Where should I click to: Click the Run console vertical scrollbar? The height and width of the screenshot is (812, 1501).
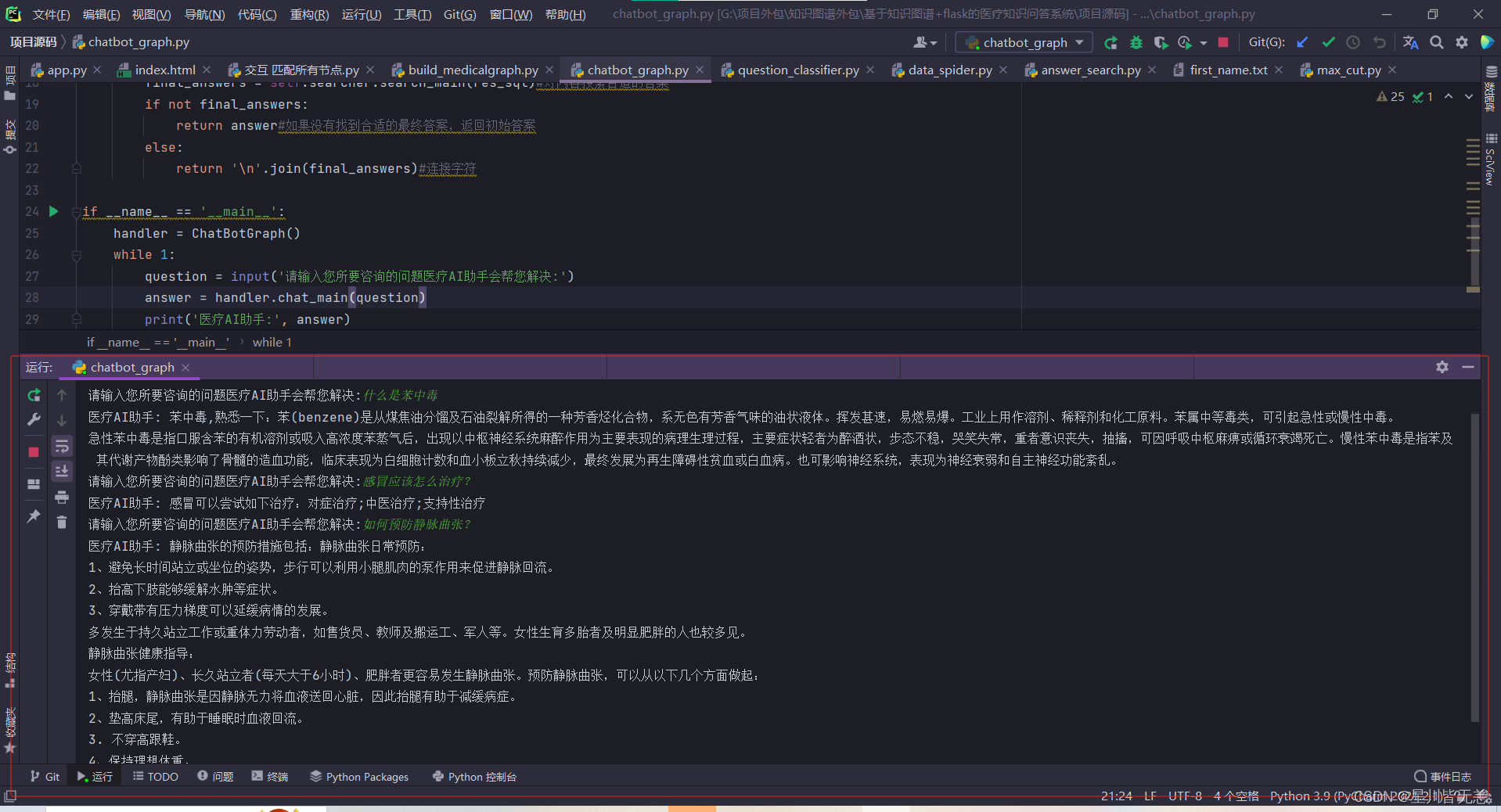click(x=1474, y=563)
